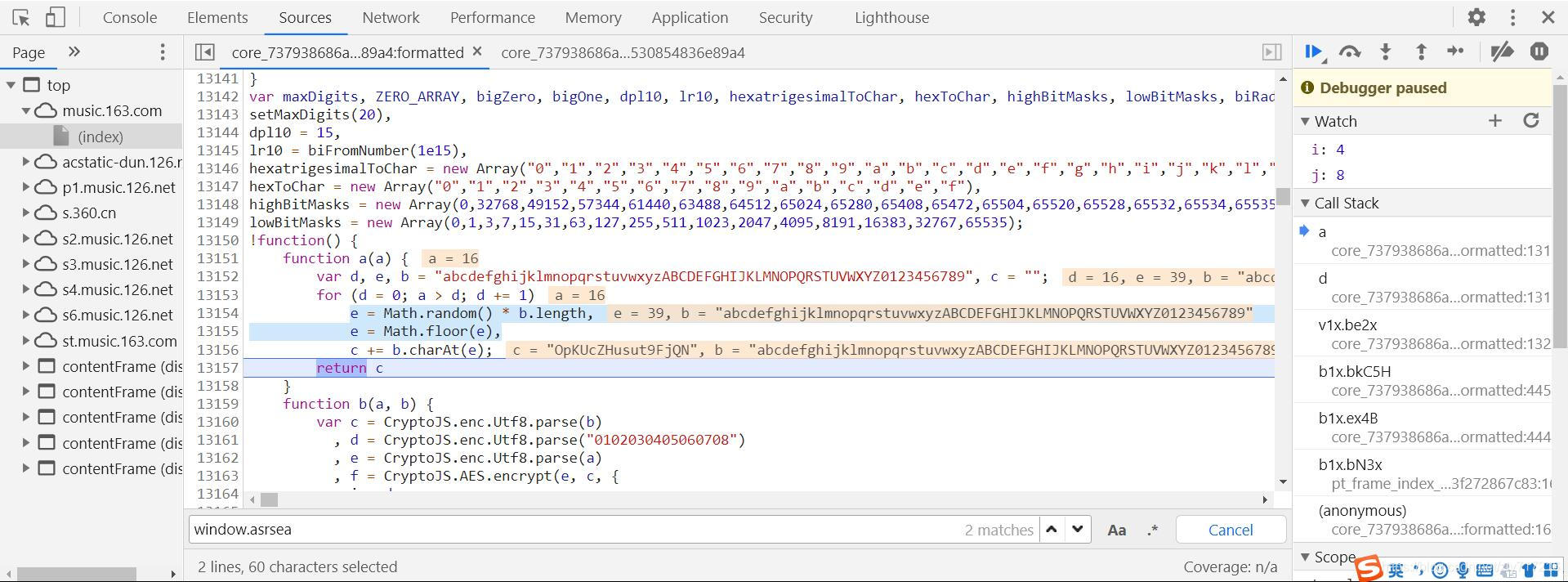Expand s.360.cn node
1568x582 pixels.
pyautogui.click(x=25, y=213)
